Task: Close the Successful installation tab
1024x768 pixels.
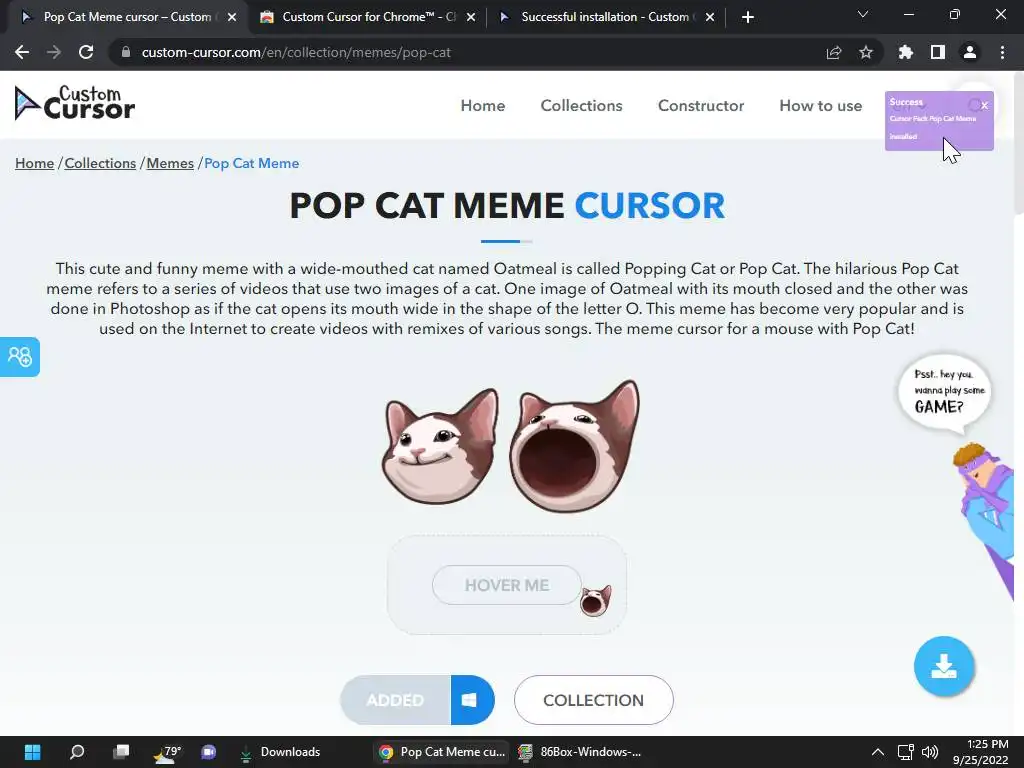Action: click(x=710, y=17)
